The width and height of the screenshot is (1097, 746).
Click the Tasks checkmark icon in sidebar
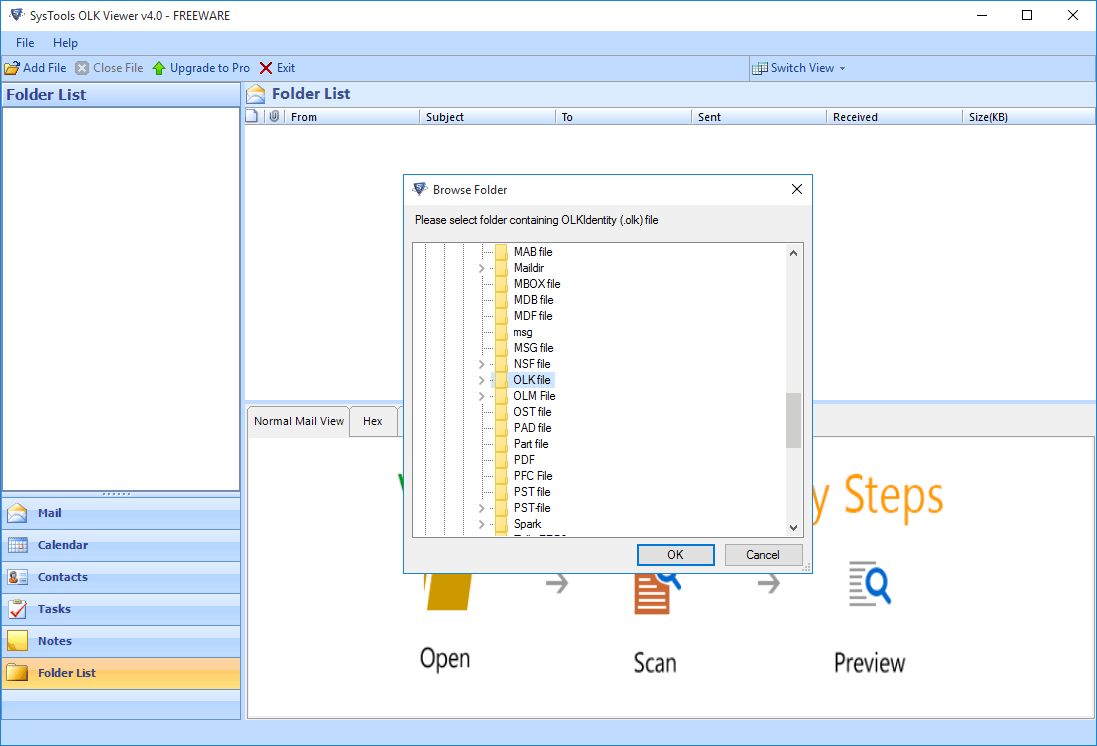17,609
